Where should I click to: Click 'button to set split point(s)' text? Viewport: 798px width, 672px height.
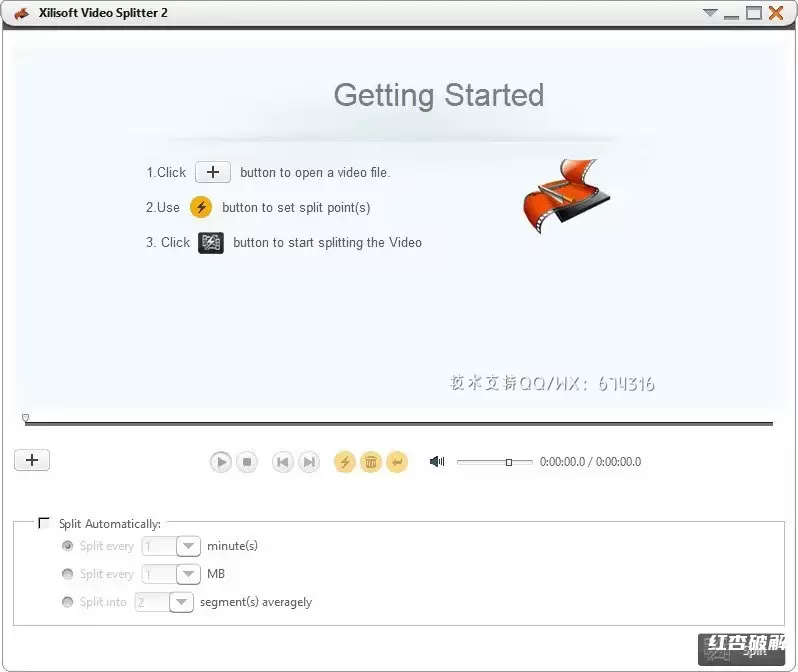pos(296,208)
